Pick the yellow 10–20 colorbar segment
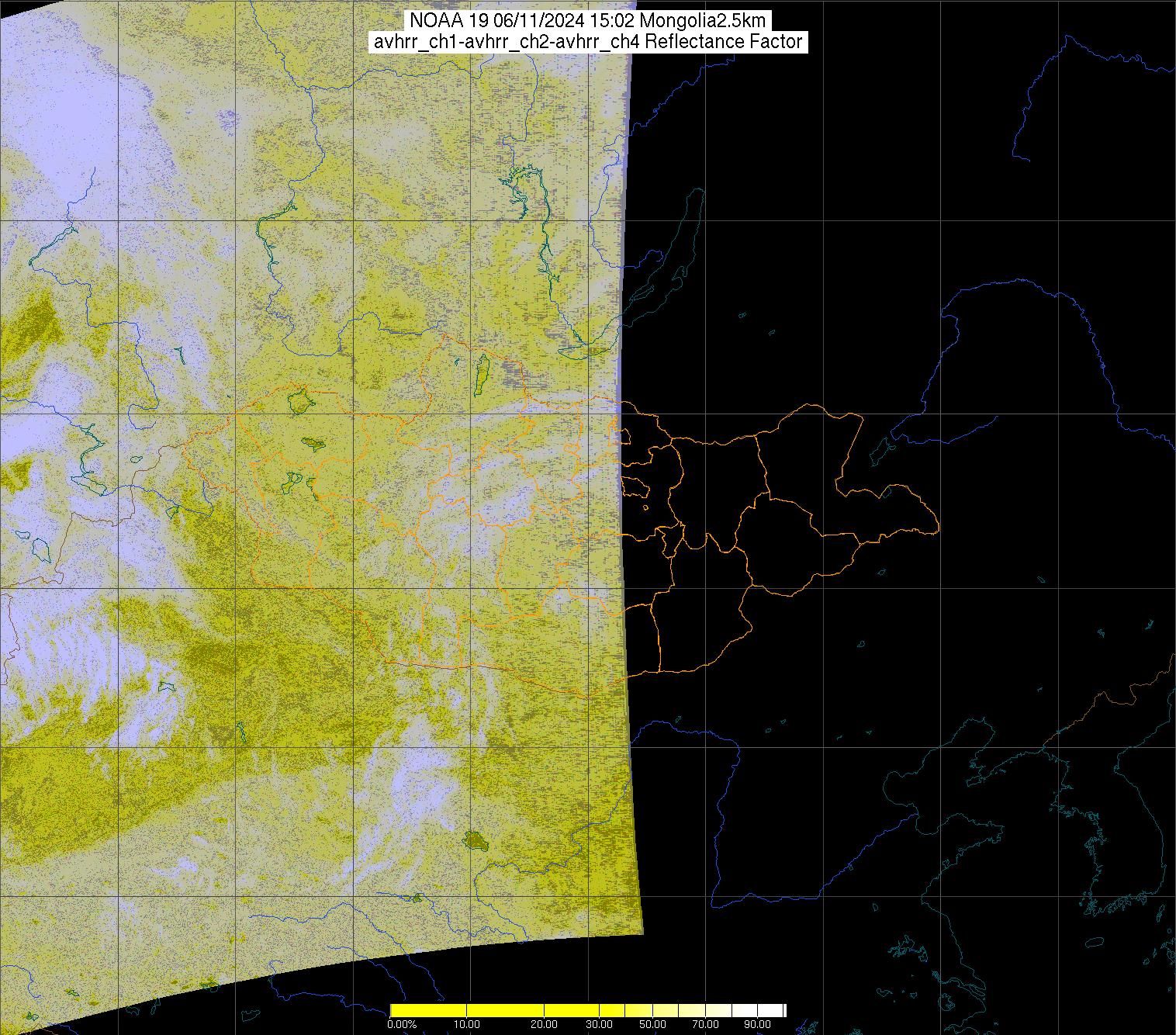 point(505,1010)
